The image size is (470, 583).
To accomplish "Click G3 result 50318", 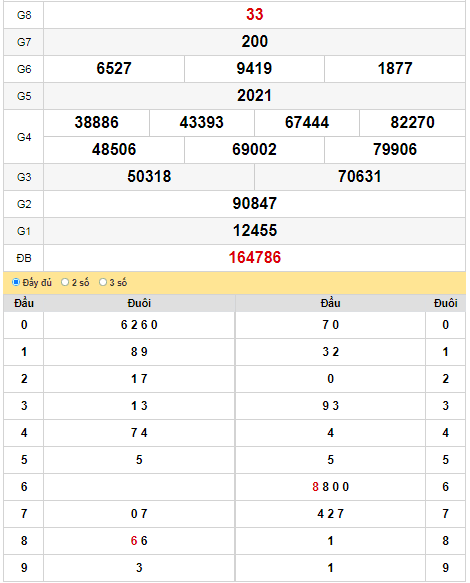I will (x=149, y=177).
